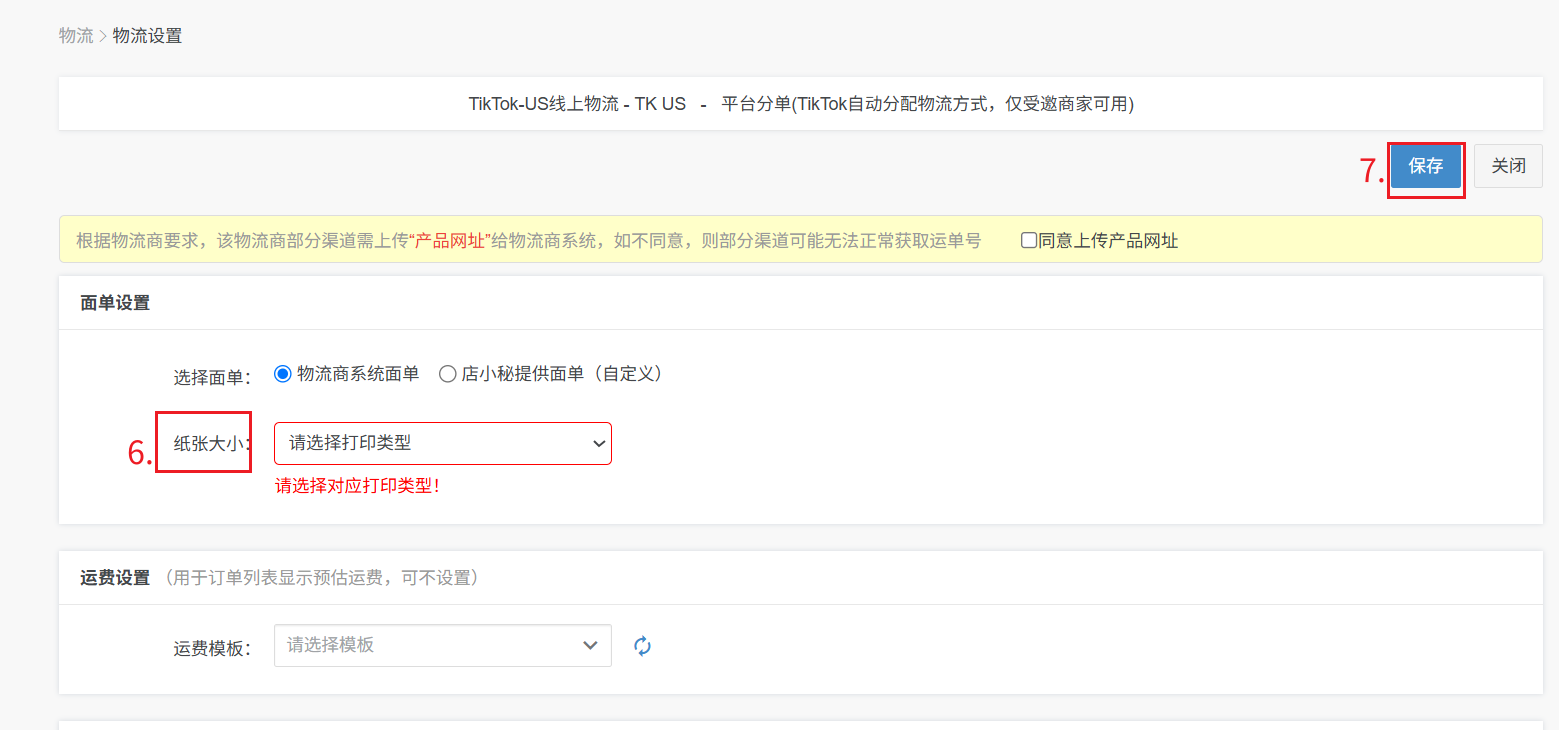1559x730 pixels.
Task: Click the TikTok-US线上物流 - TK US title
Action: pos(577,104)
